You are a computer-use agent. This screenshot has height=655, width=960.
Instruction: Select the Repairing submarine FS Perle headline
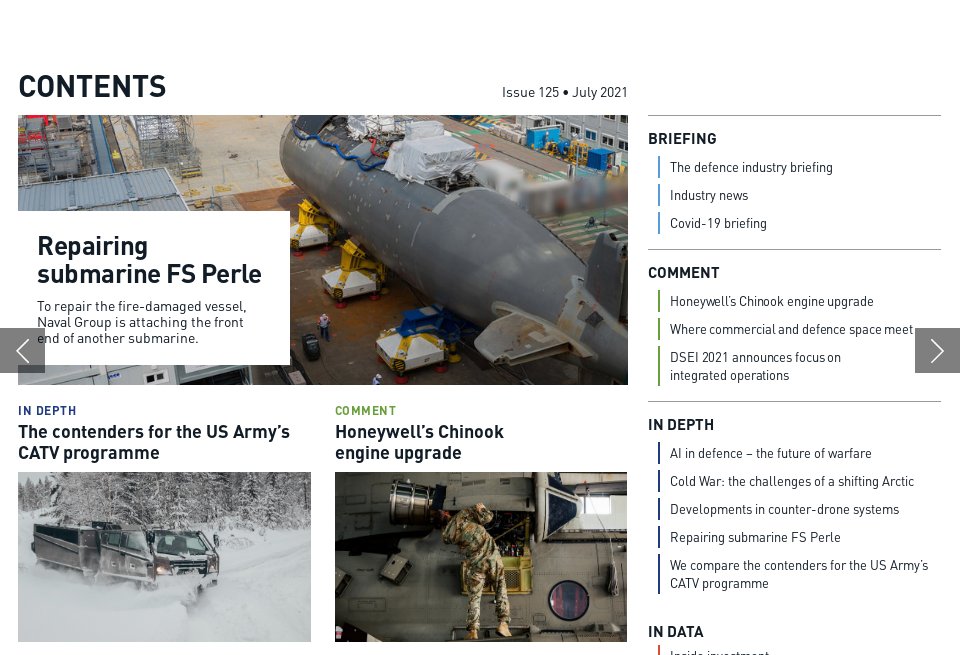coord(149,260)
